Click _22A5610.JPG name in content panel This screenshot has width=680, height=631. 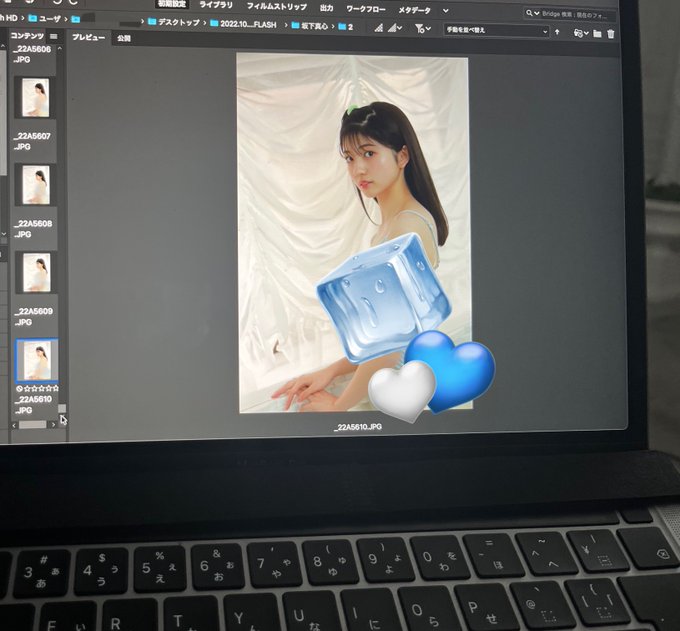point(34,404)
